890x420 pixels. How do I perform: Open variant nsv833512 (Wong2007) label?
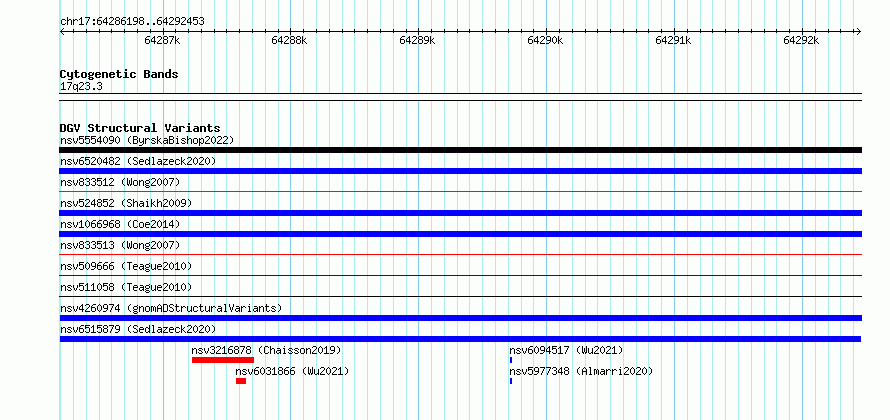click(x=120, y=182)
